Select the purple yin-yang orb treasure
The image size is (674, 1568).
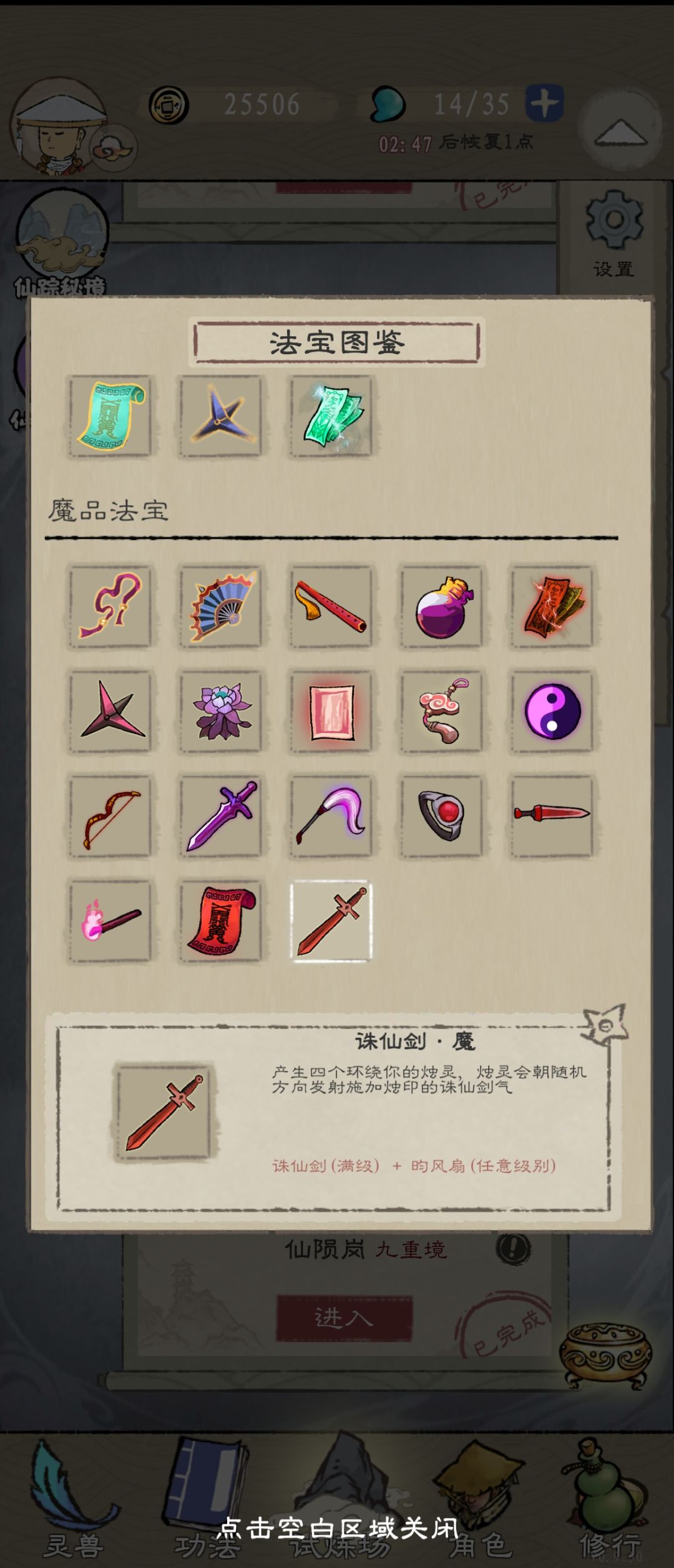(x=552, y=712)
